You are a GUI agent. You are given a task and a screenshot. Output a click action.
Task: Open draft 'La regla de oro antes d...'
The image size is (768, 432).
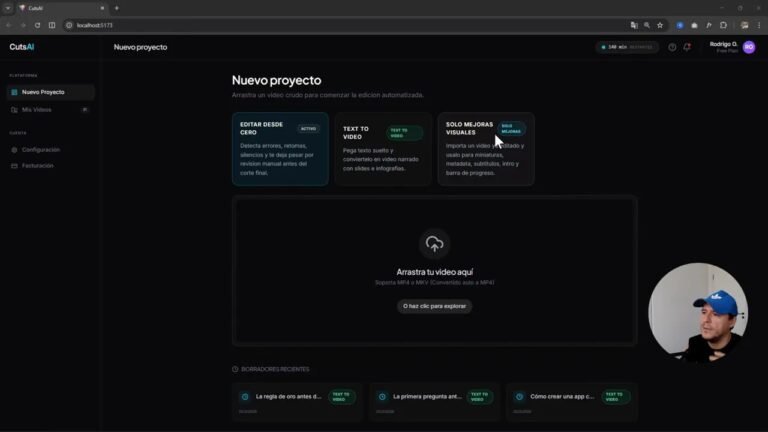(297, 402)
